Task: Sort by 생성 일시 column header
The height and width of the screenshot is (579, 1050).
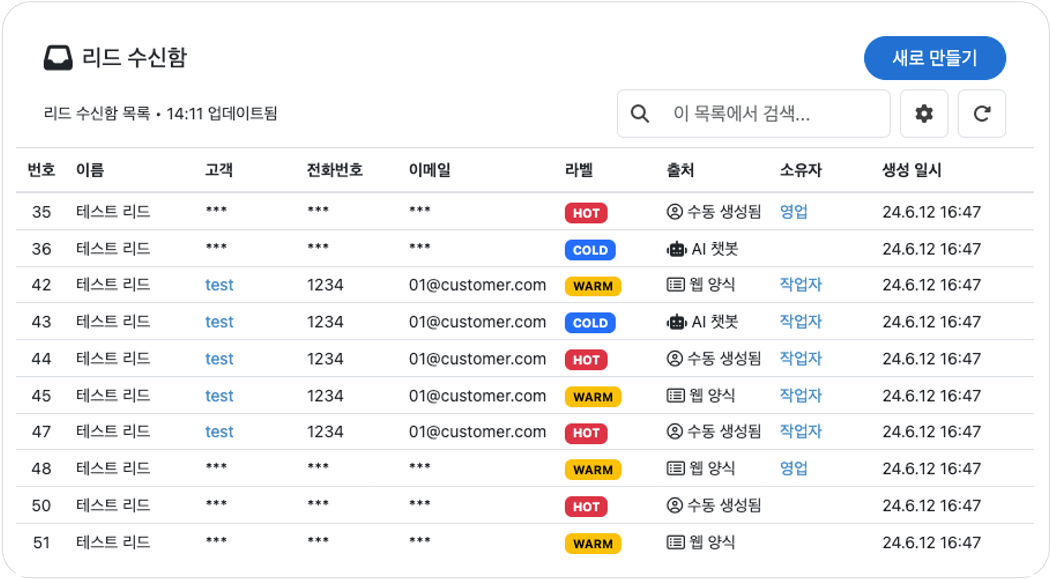Action: click(x=911, y=170)
